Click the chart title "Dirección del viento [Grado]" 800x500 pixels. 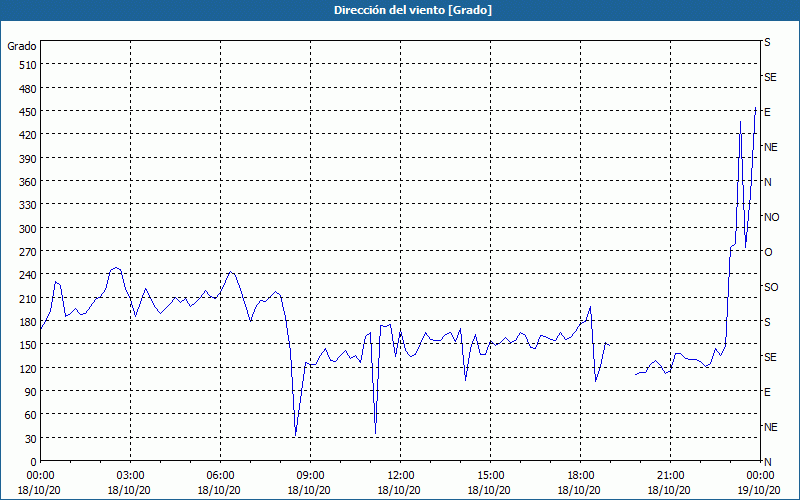[x=413, y=10]
